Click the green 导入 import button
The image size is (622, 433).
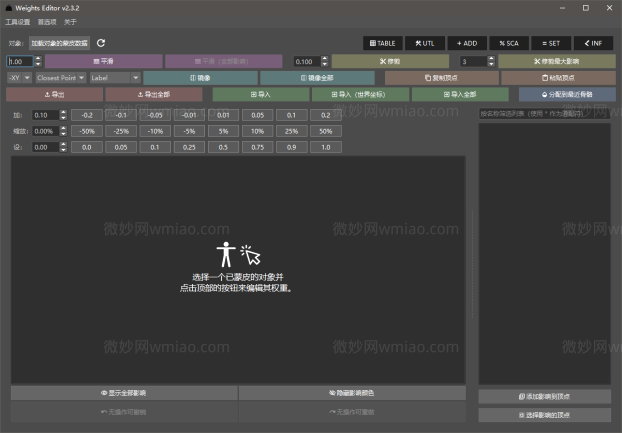261,94
